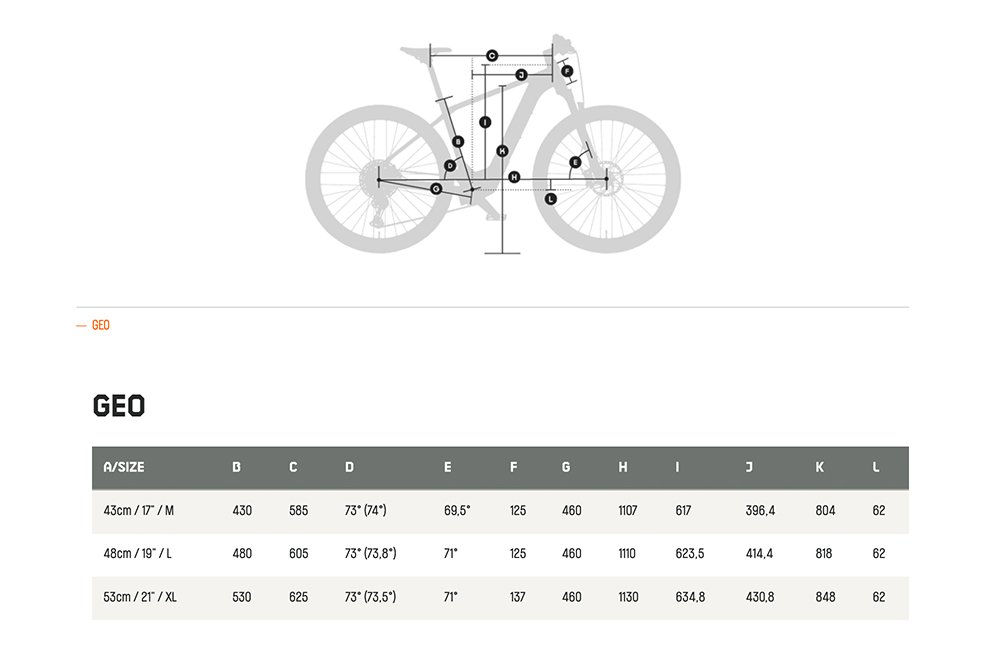Image resolution: width=1000 pixels, height=650 pixels.
Task: Click the A/SIZE column header
Action: [124, 467]
